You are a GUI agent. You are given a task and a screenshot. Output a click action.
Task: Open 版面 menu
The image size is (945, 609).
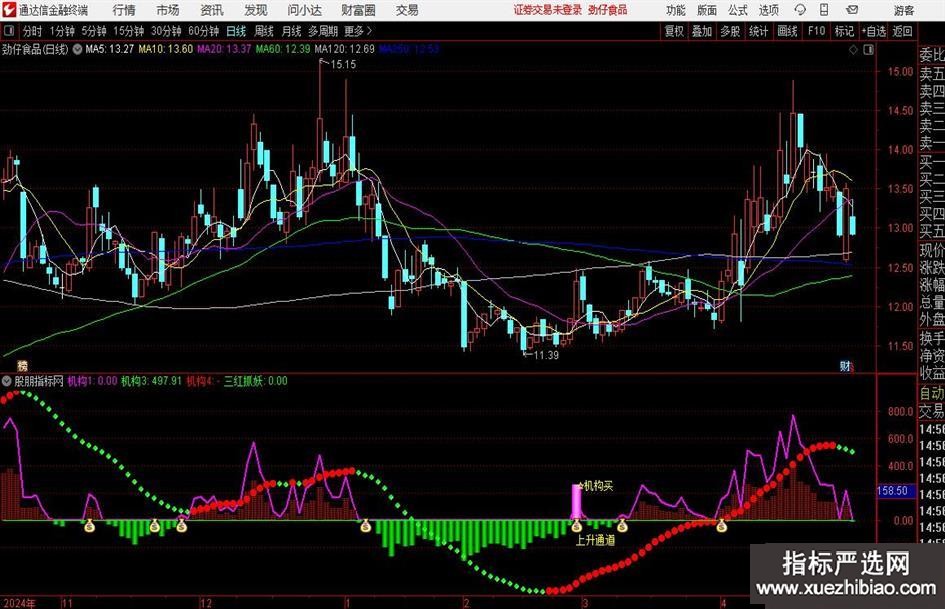(707, 10)
